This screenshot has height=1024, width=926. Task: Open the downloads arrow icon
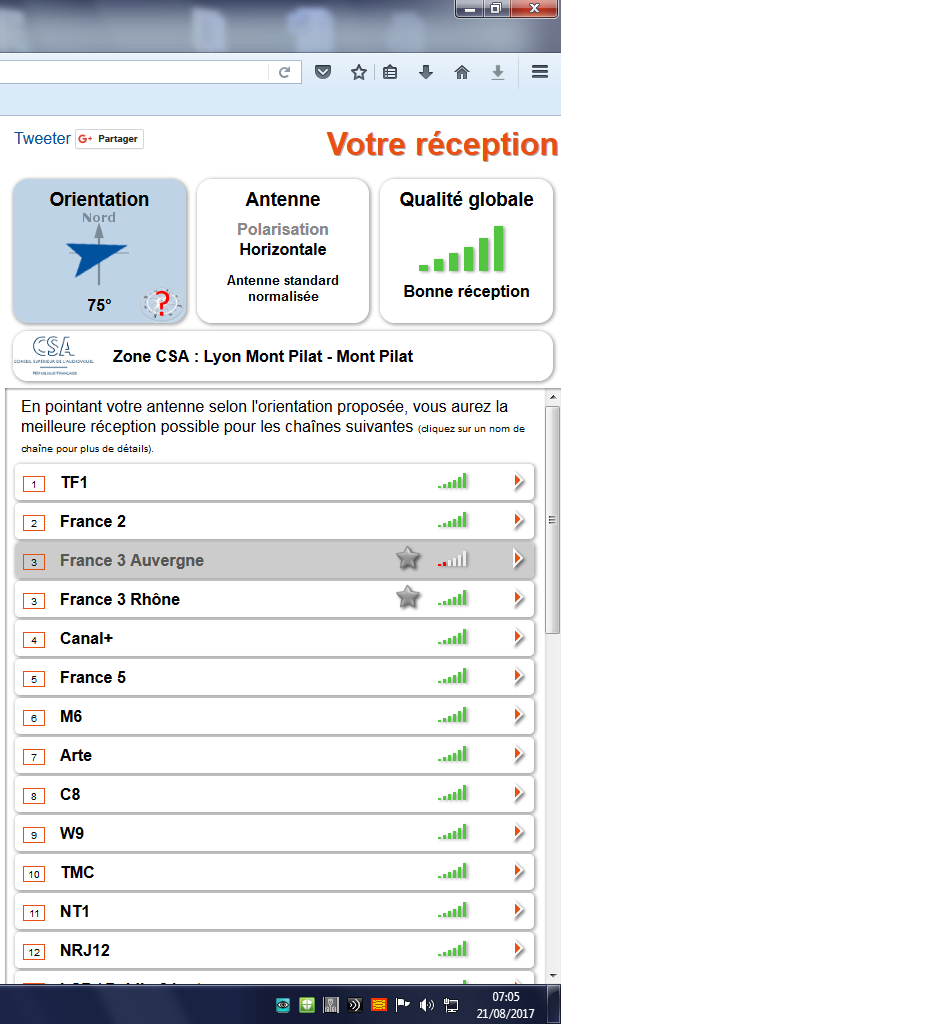426,72
